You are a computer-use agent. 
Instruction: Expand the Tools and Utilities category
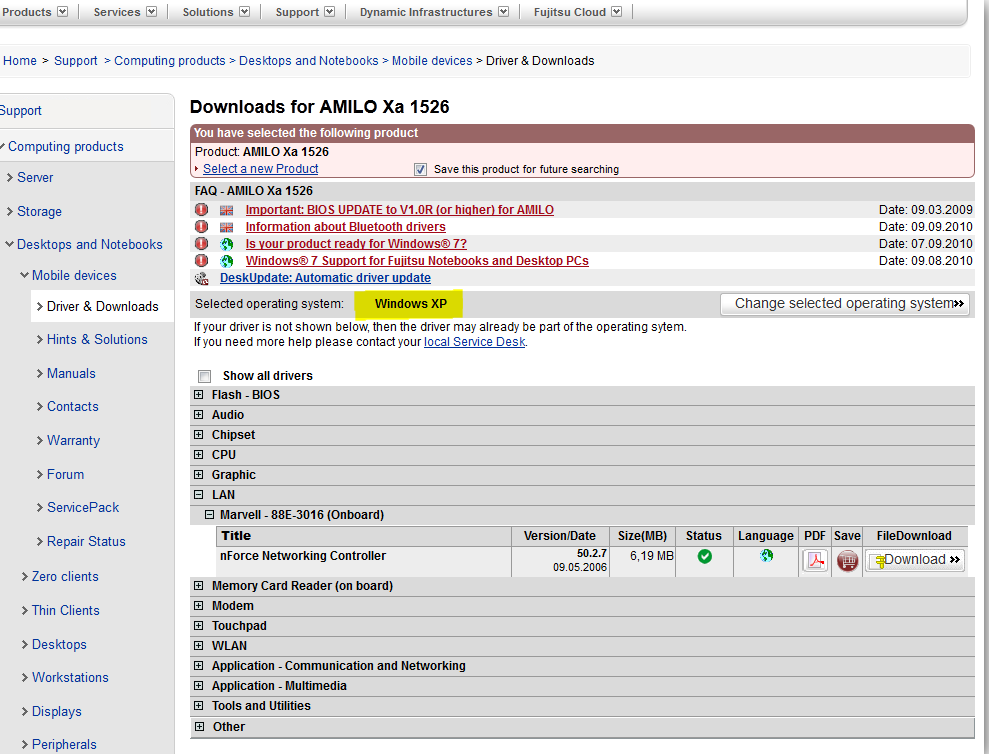199,705
